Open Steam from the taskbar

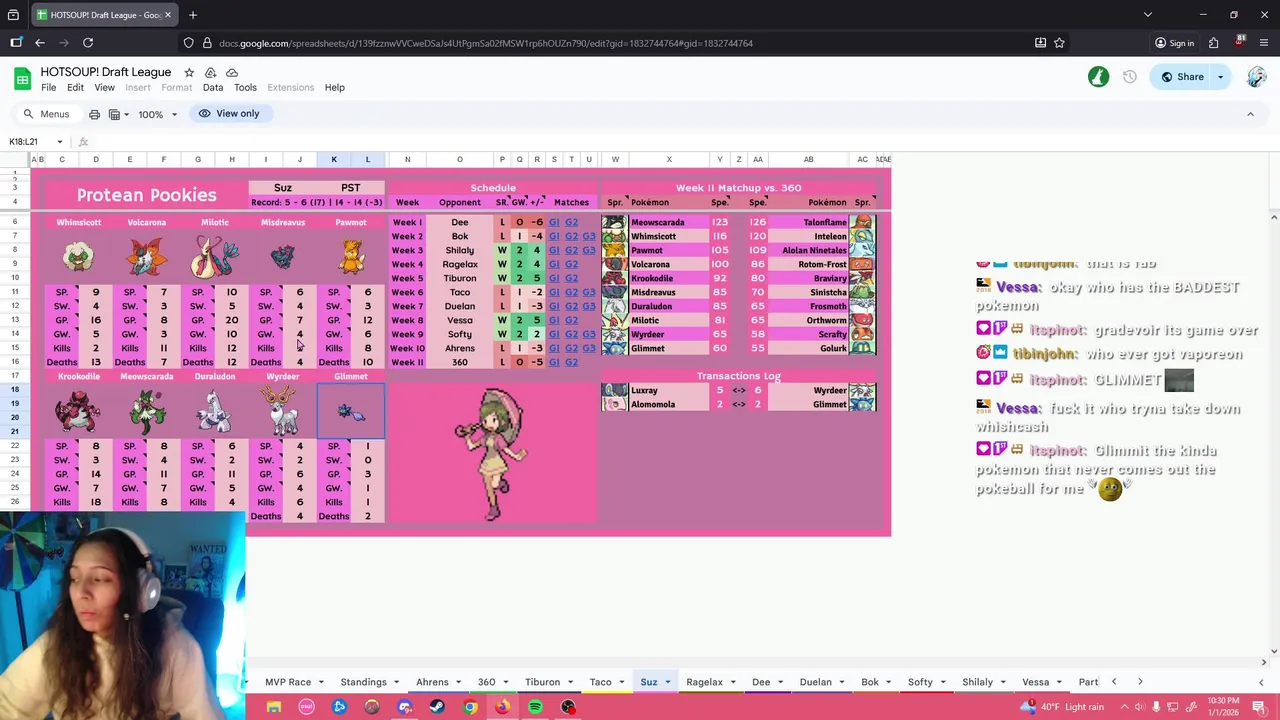coord(437,707)
